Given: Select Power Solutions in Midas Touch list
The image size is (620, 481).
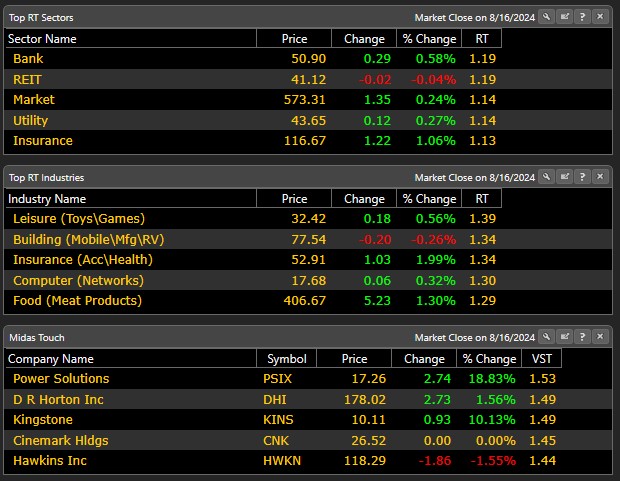Looking at the screenshot, I should pyautogui.click(x=61, y=379).
